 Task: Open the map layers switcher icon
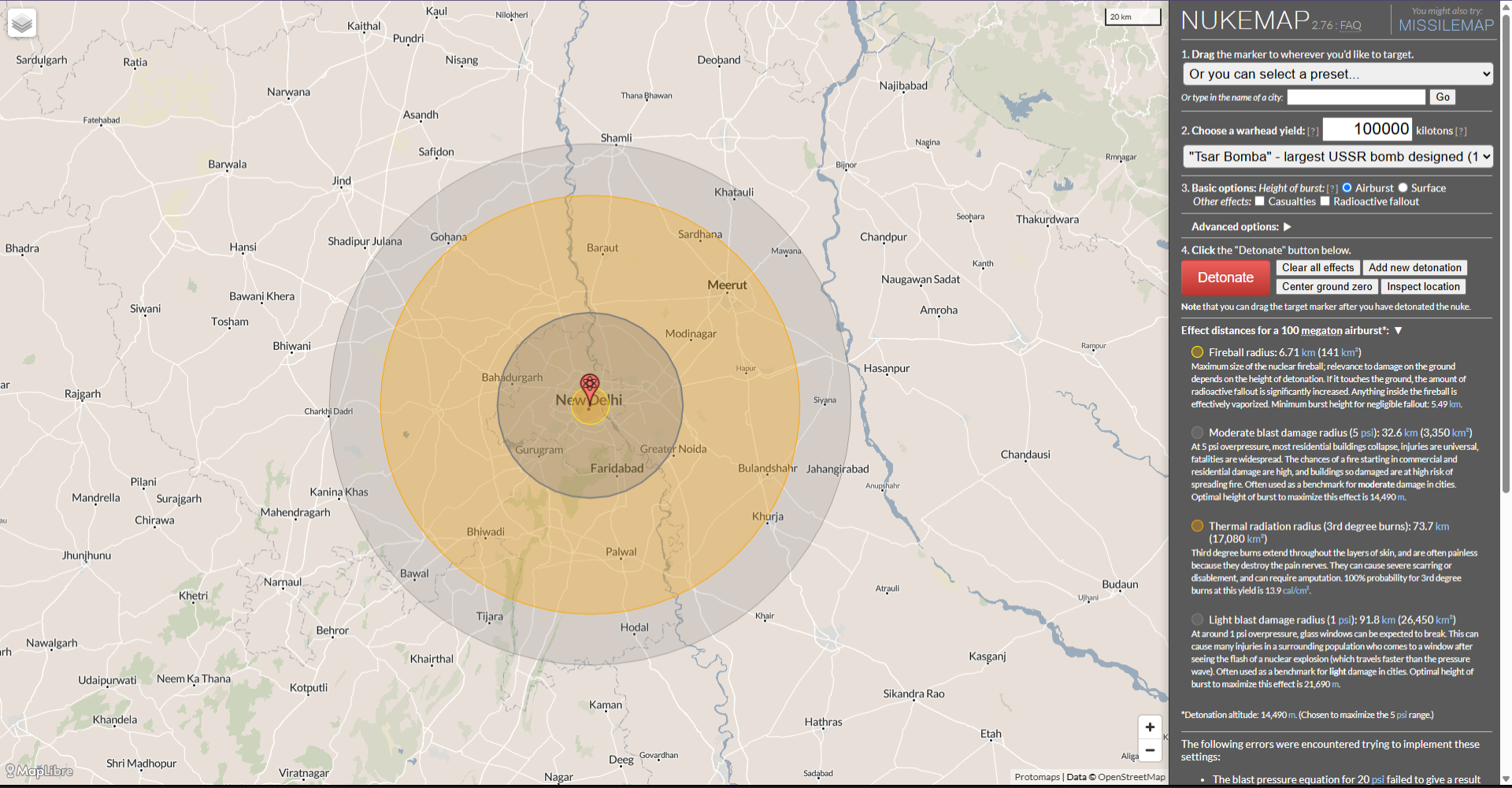(22, 23)
